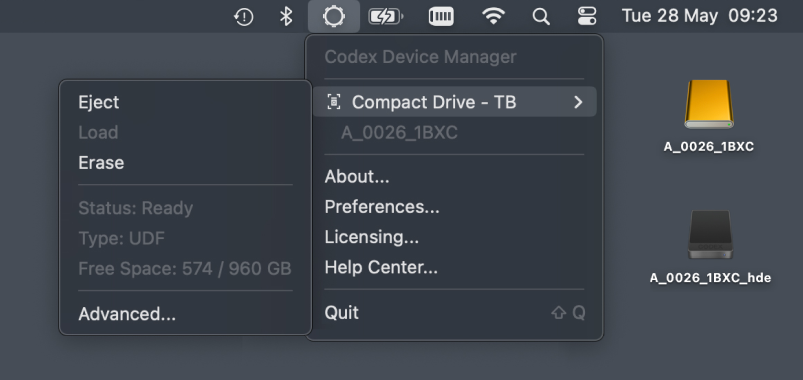Image resolution: width=803 pixels, height=380 pixels.
Task: Click the battery charging status icon
Action: [386, 17]
